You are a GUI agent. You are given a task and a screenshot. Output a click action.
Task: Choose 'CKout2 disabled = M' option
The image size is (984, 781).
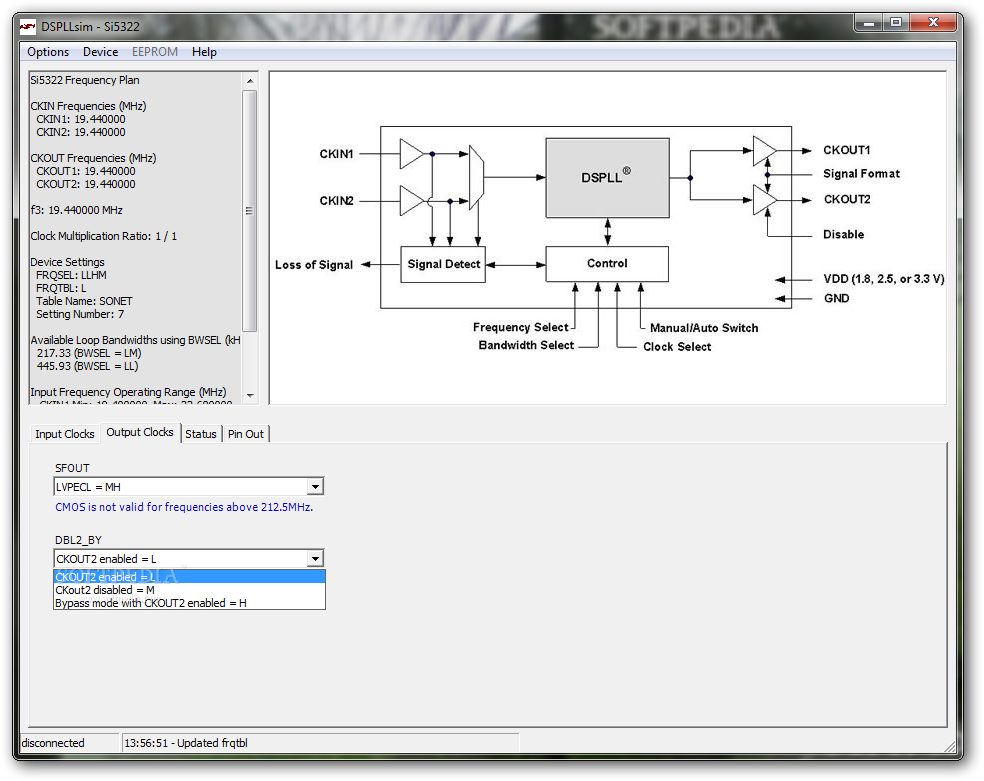point(190,590)
